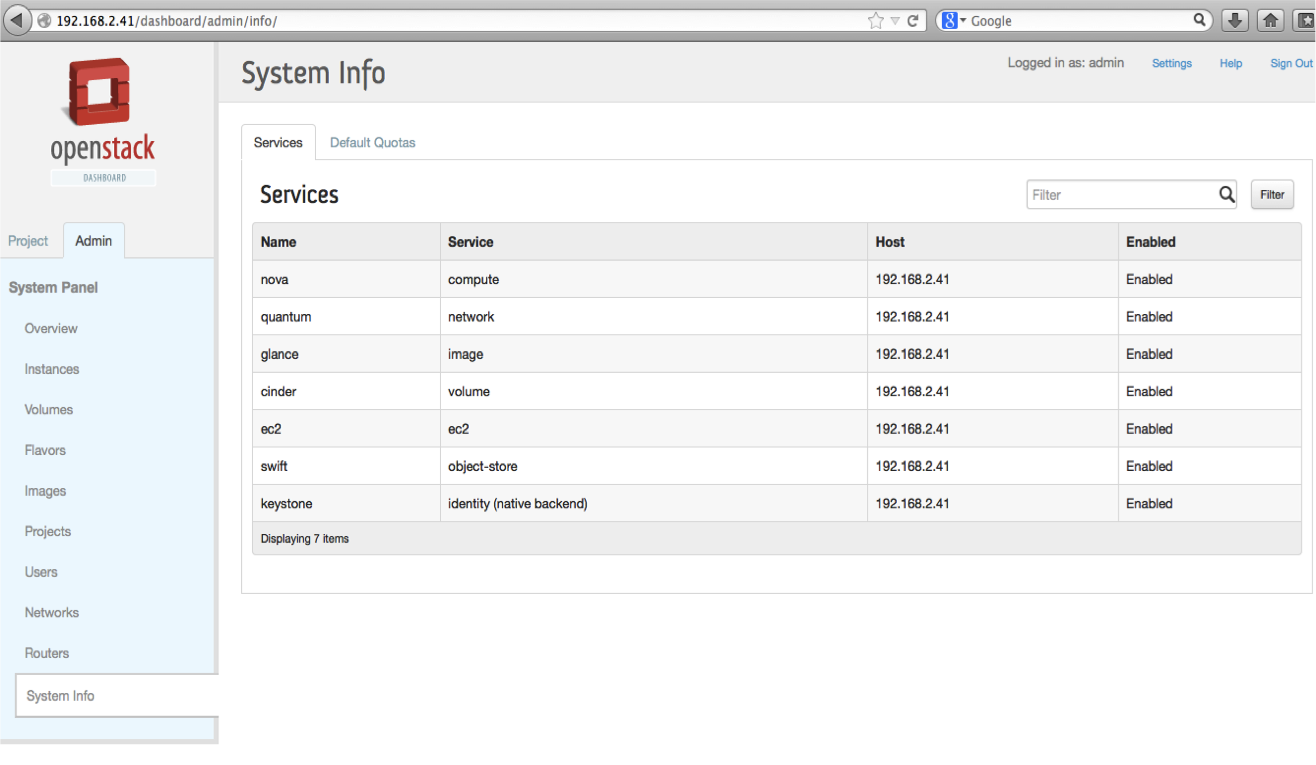Viewport: 1316px width, 765px height.
Task: Click the host IP in the nova row
Action: (x=912, y=280)
